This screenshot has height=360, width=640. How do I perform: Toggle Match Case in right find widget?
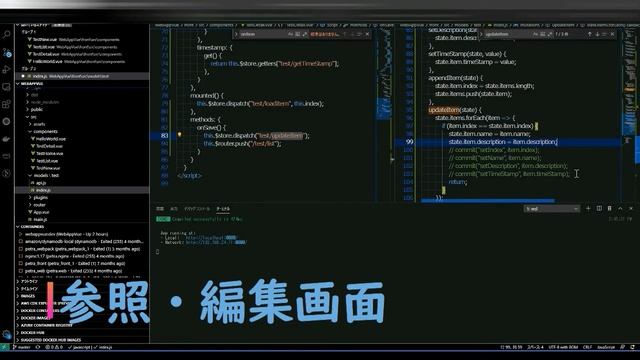(536, 34)
